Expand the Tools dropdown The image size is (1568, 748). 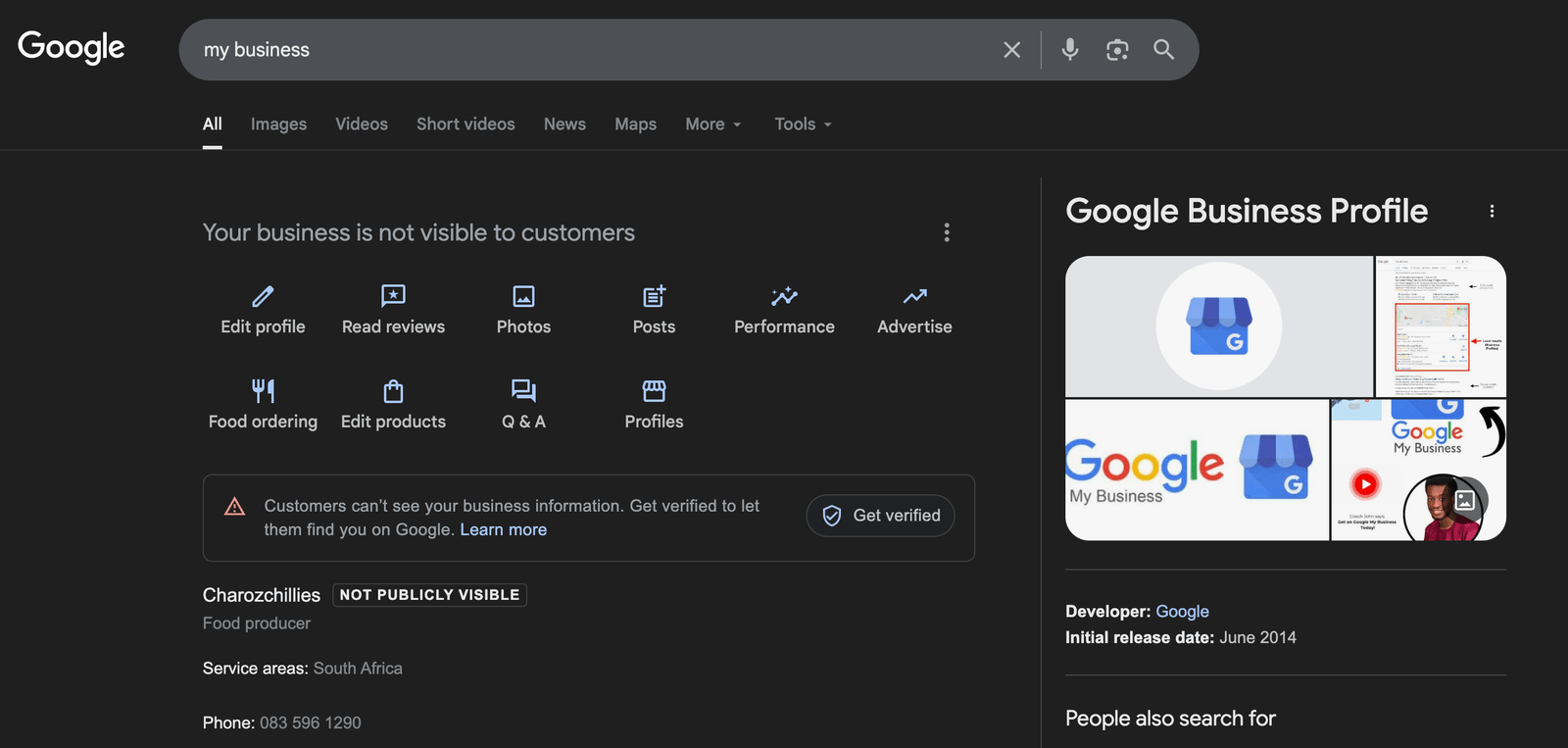804,125
